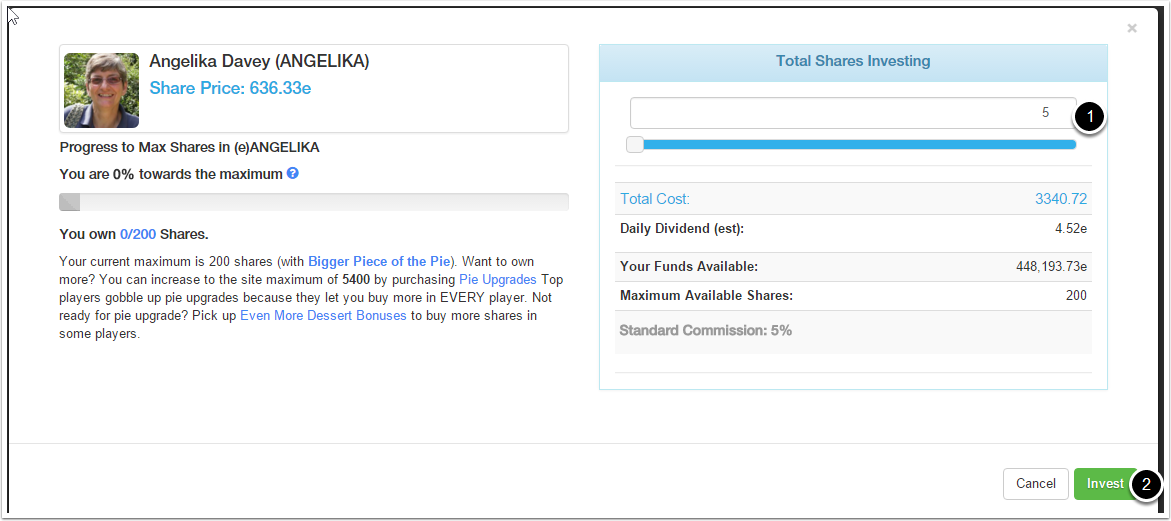Click the Total Cost value 3340.72

1060,199
